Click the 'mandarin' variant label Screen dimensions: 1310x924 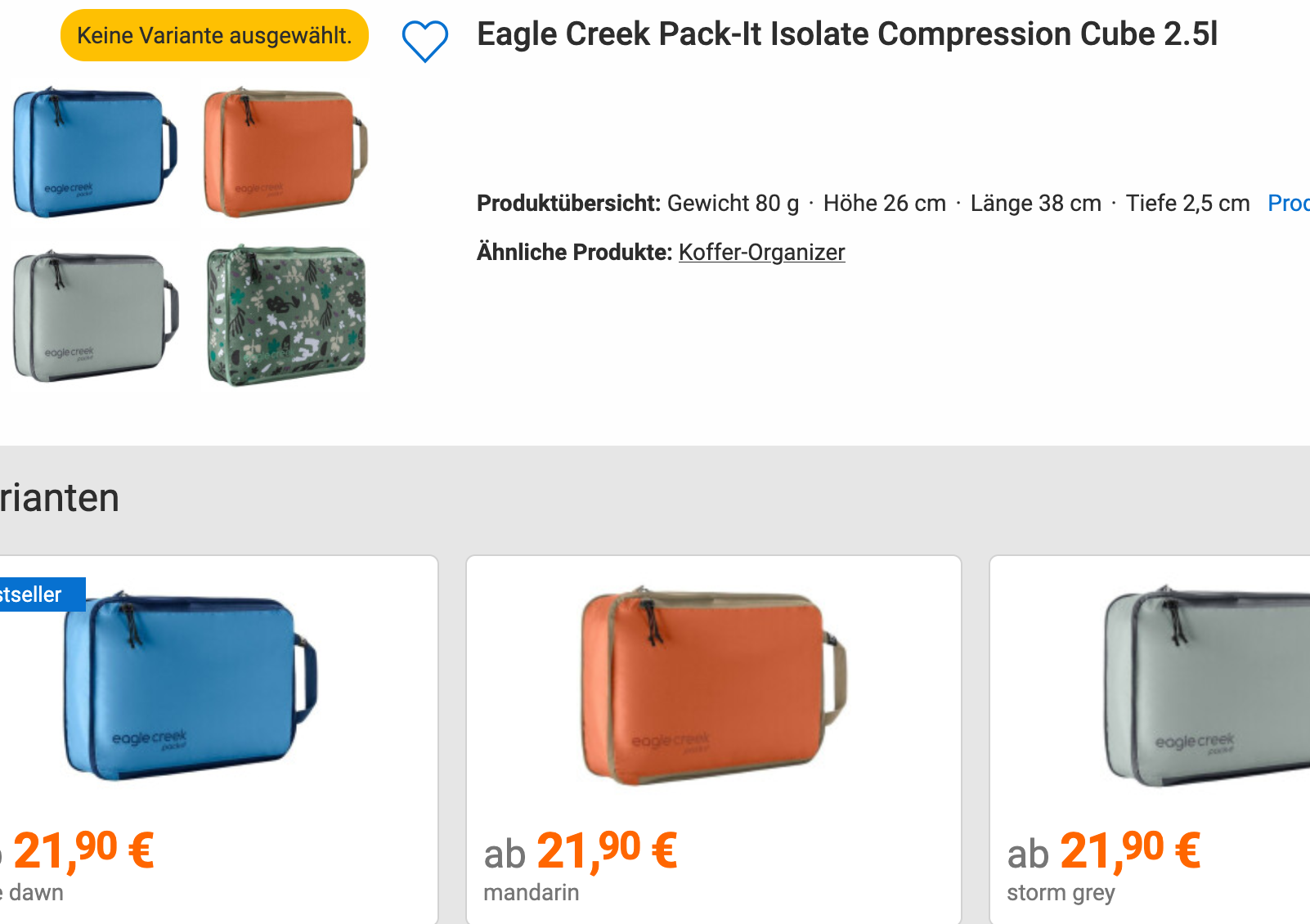point(531,892)
